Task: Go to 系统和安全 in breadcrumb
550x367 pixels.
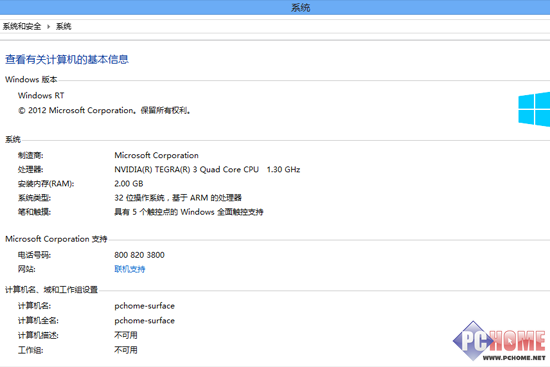Action: click(22, 26)
